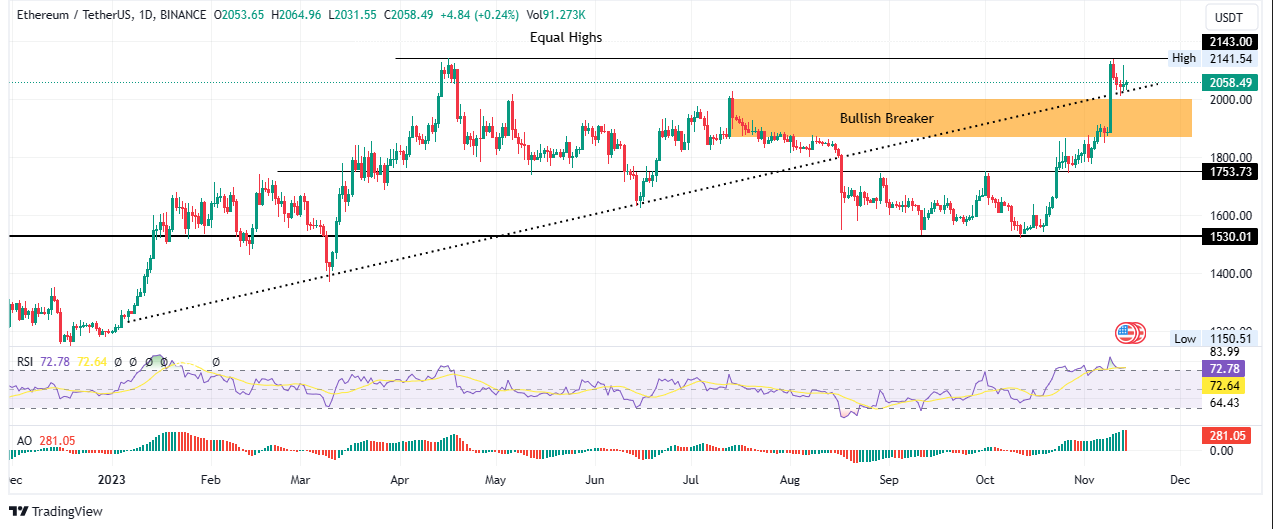Click the Apr label on time axis
Image resolution: width=1273 pixels, height=529 pixels.
click(x=402, y=480)
